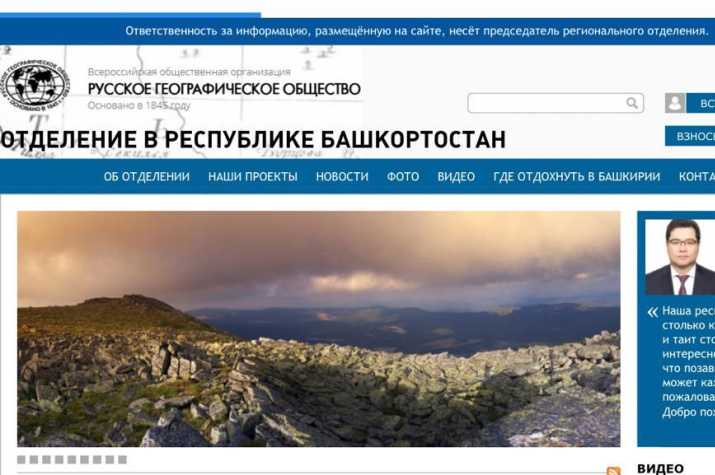Click inside the site search field
Screen dimensions: 715x475
tap(555, 103)
